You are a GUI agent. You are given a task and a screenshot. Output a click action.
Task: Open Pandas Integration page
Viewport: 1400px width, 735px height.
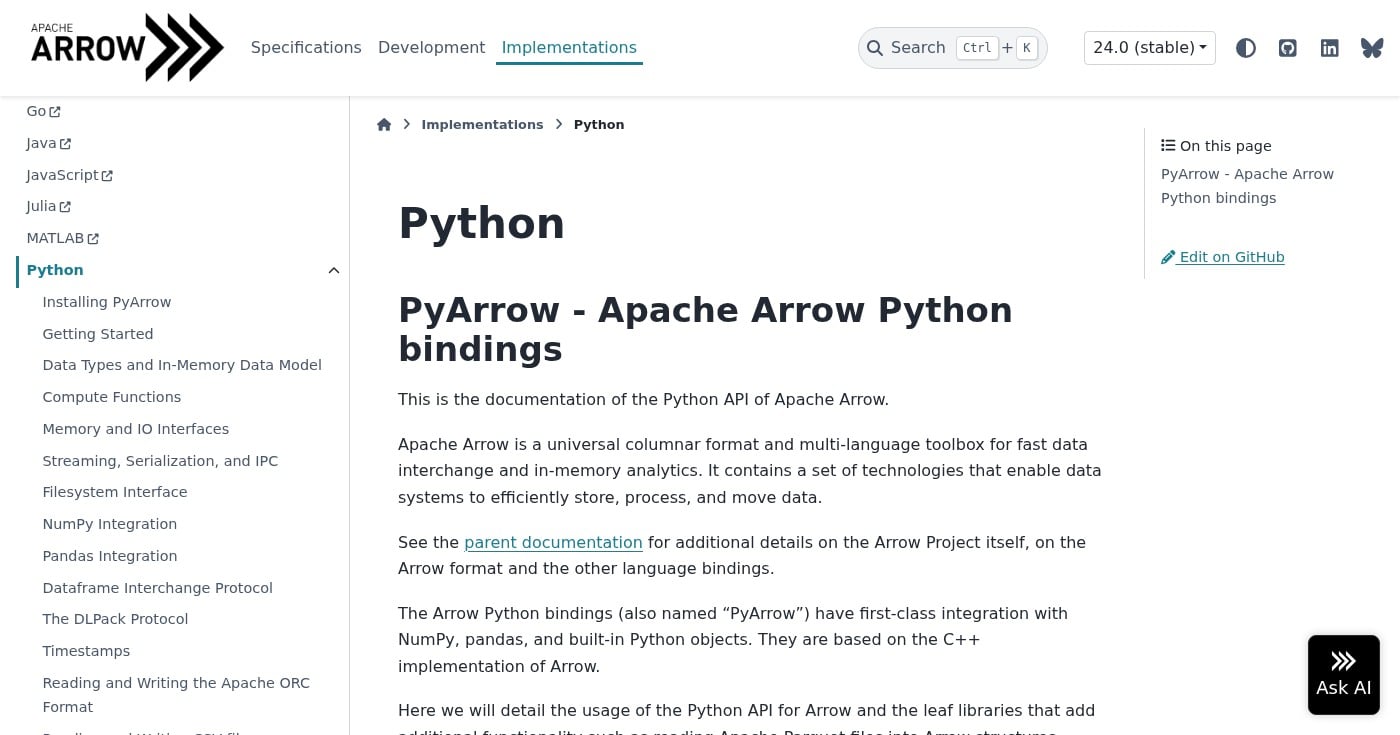click(x=110, y=556)
